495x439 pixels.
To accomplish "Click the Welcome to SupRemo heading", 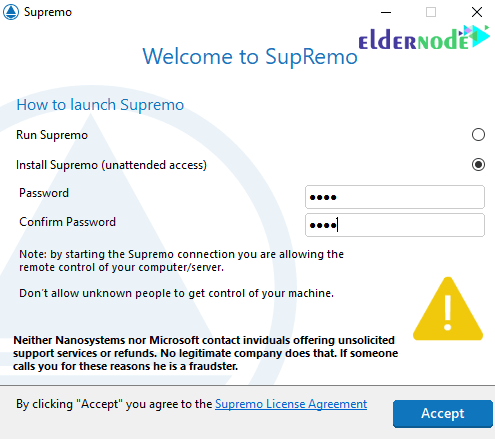I will click(250, 56).
